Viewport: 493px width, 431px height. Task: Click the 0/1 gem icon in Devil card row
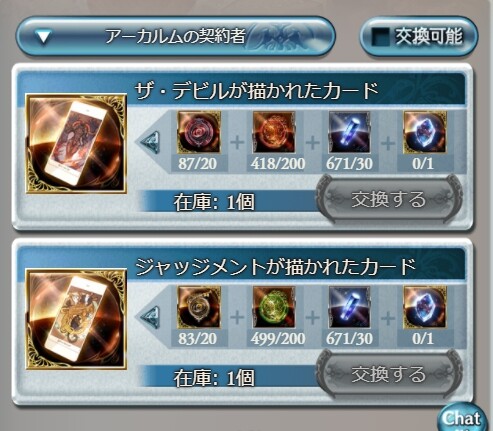click(x=424, y=133)
